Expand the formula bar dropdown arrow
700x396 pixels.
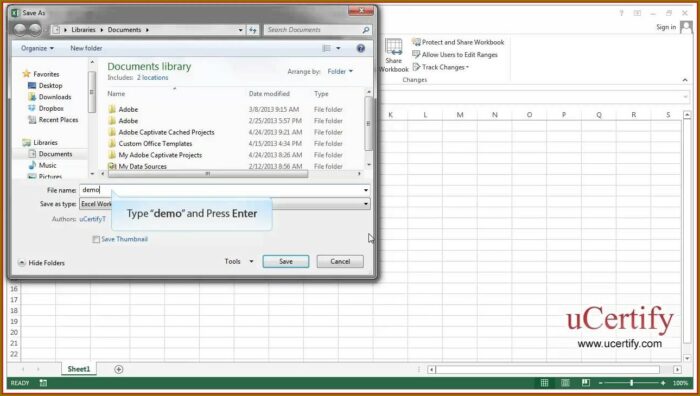pos(685,97)
